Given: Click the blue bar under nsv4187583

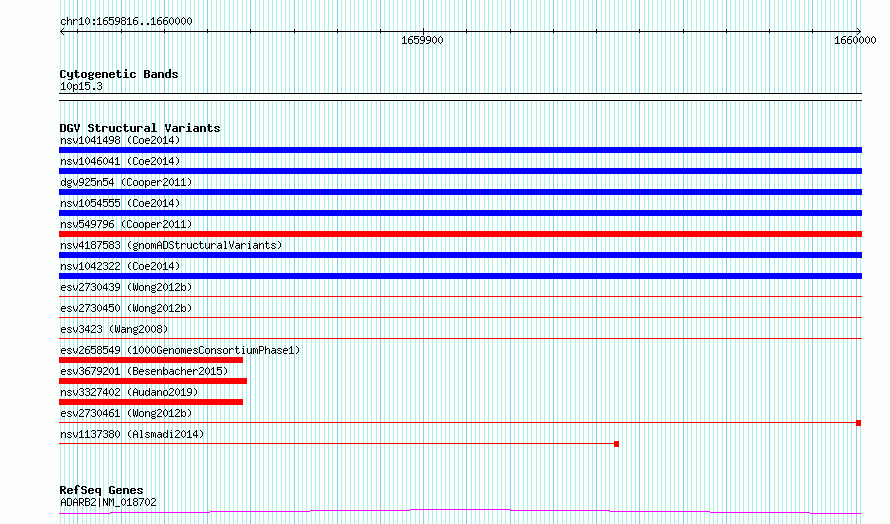Looking at the screenshot, I should click(460, 255).
